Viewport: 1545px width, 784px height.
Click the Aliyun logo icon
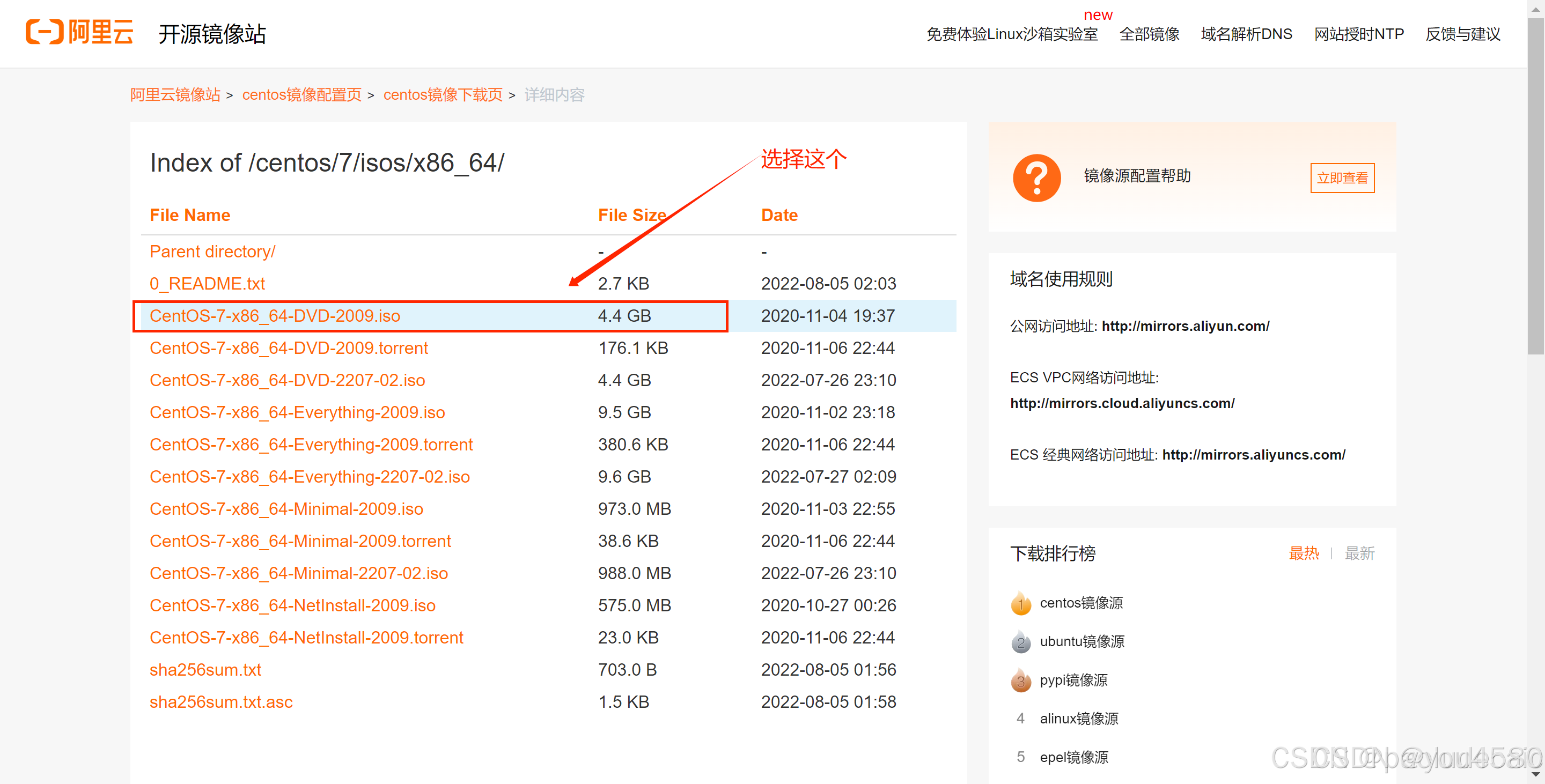click(45, 32)
